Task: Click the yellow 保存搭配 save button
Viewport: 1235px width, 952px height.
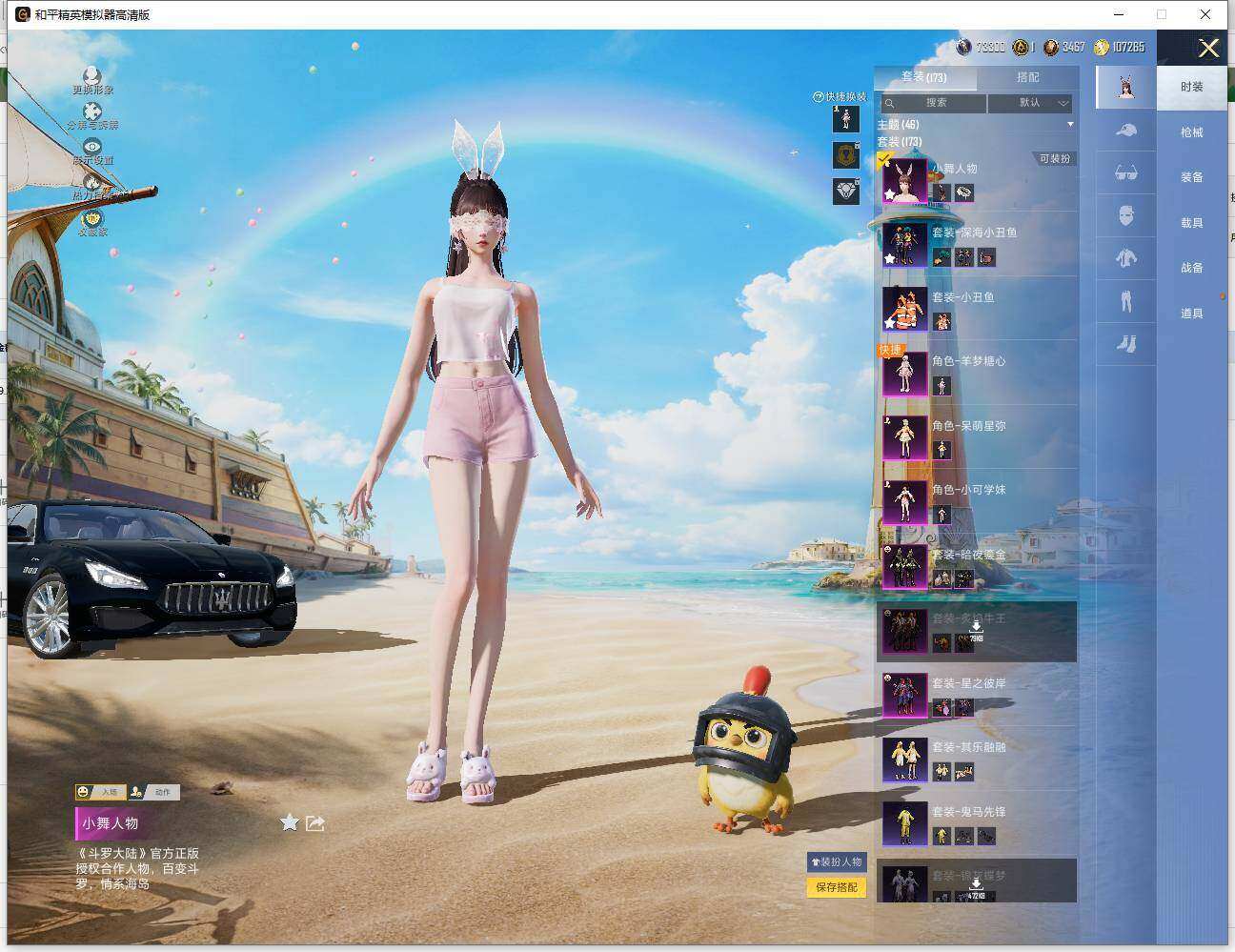Action: 837,886
